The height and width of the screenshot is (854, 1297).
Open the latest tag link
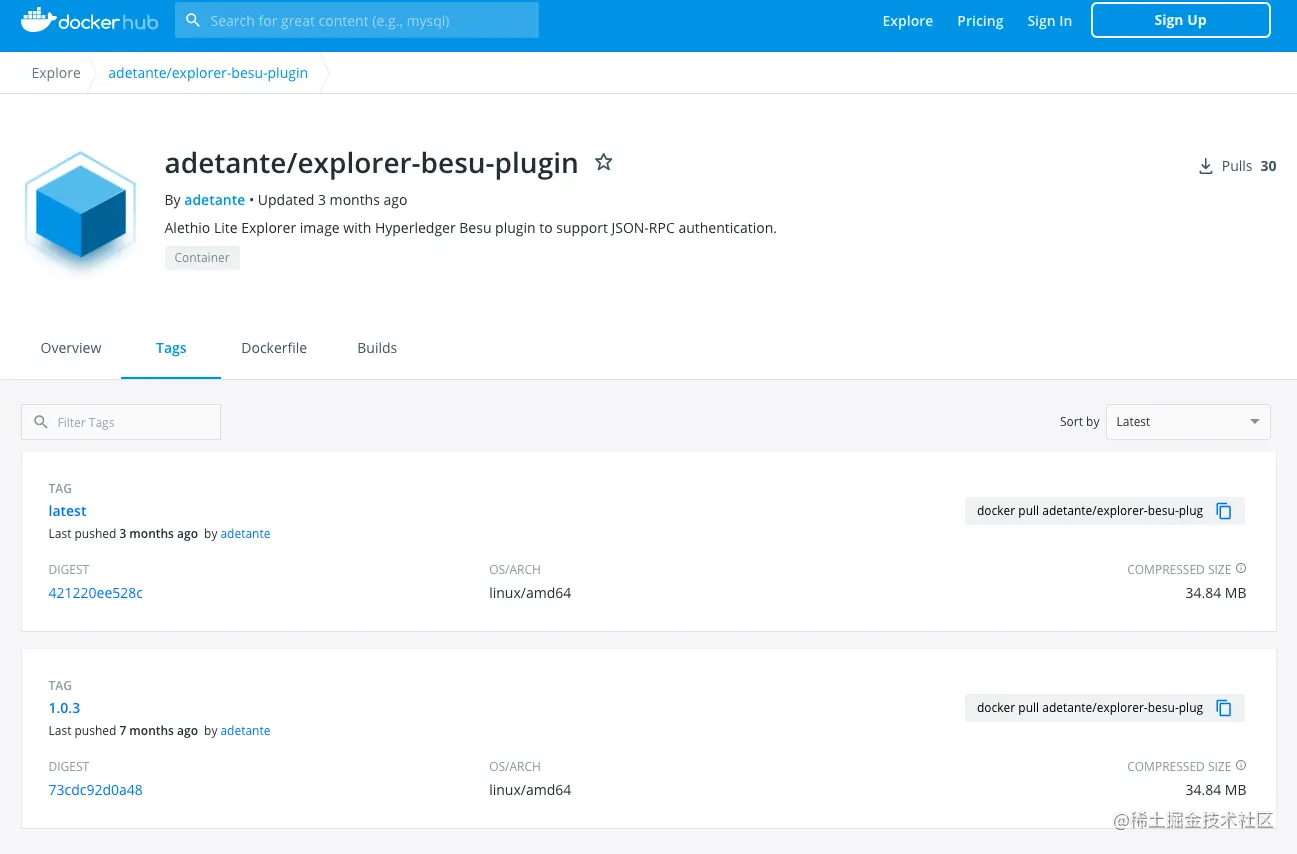click(x=67, y=511)
